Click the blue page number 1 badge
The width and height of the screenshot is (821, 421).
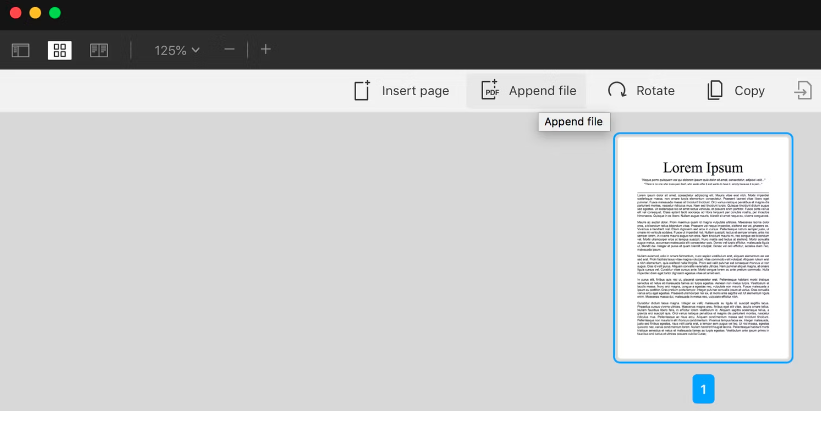tap(703, 389)
